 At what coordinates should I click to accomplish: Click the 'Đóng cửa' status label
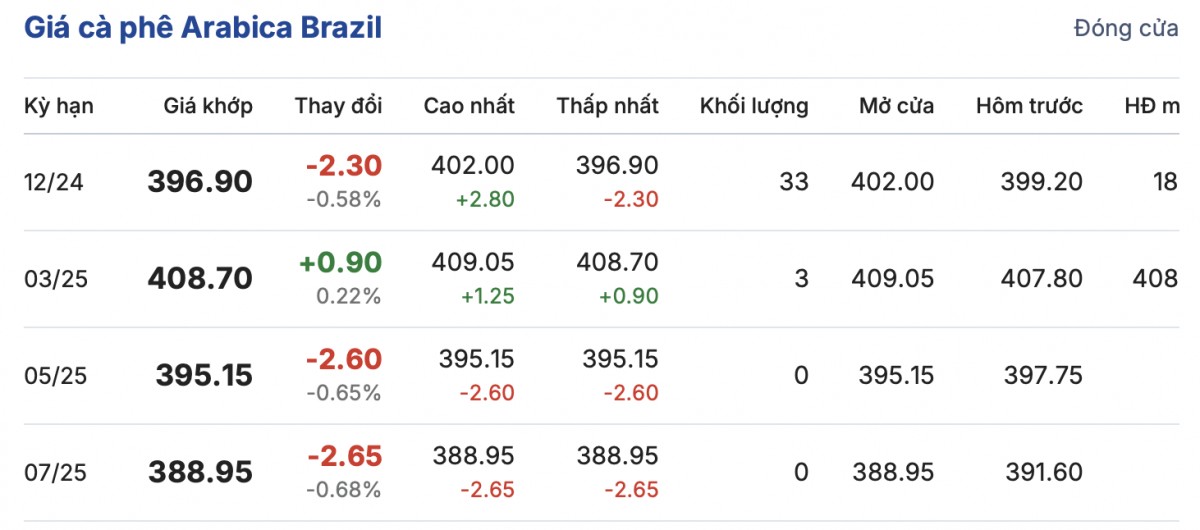pos(1126,29)
